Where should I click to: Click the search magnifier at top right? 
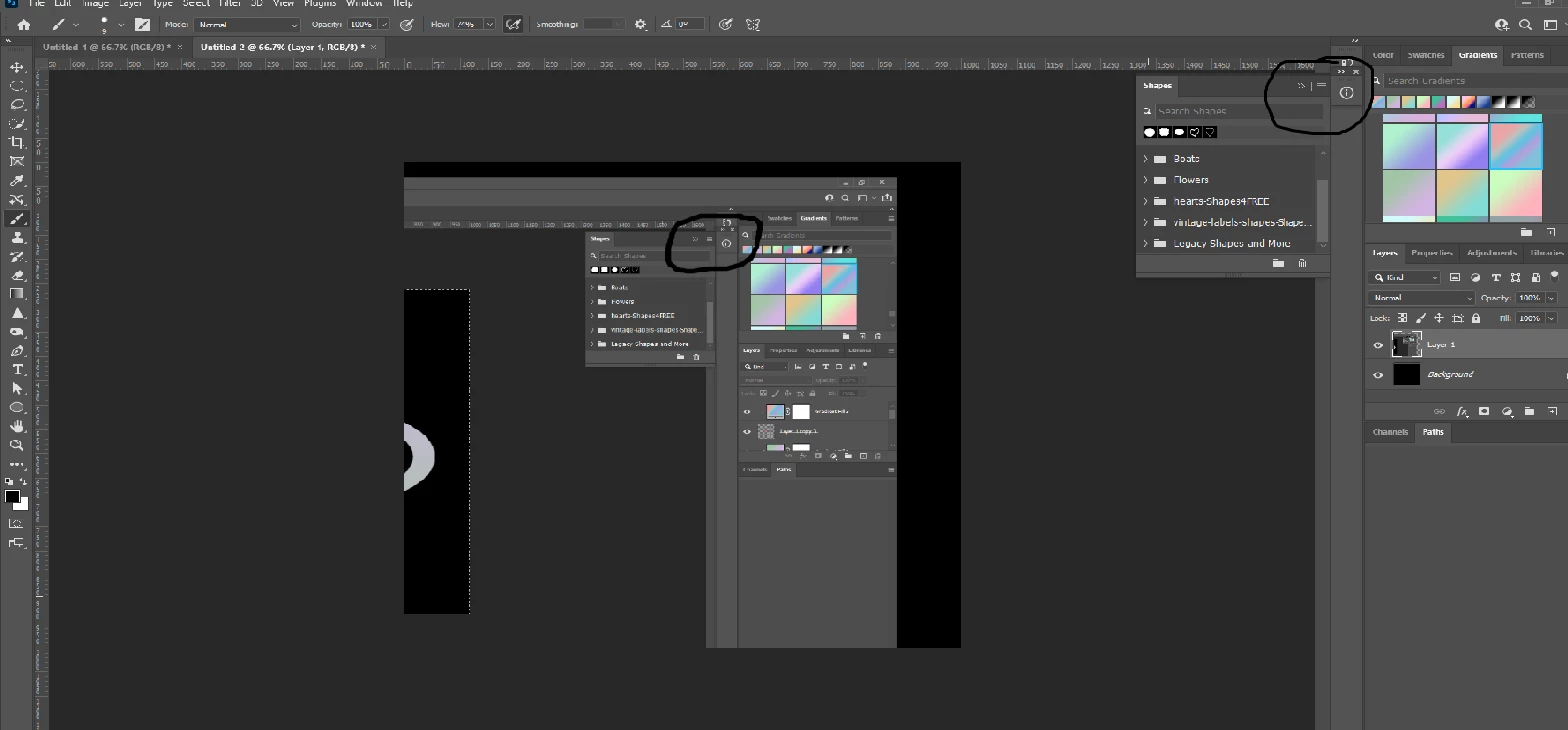1525,25
